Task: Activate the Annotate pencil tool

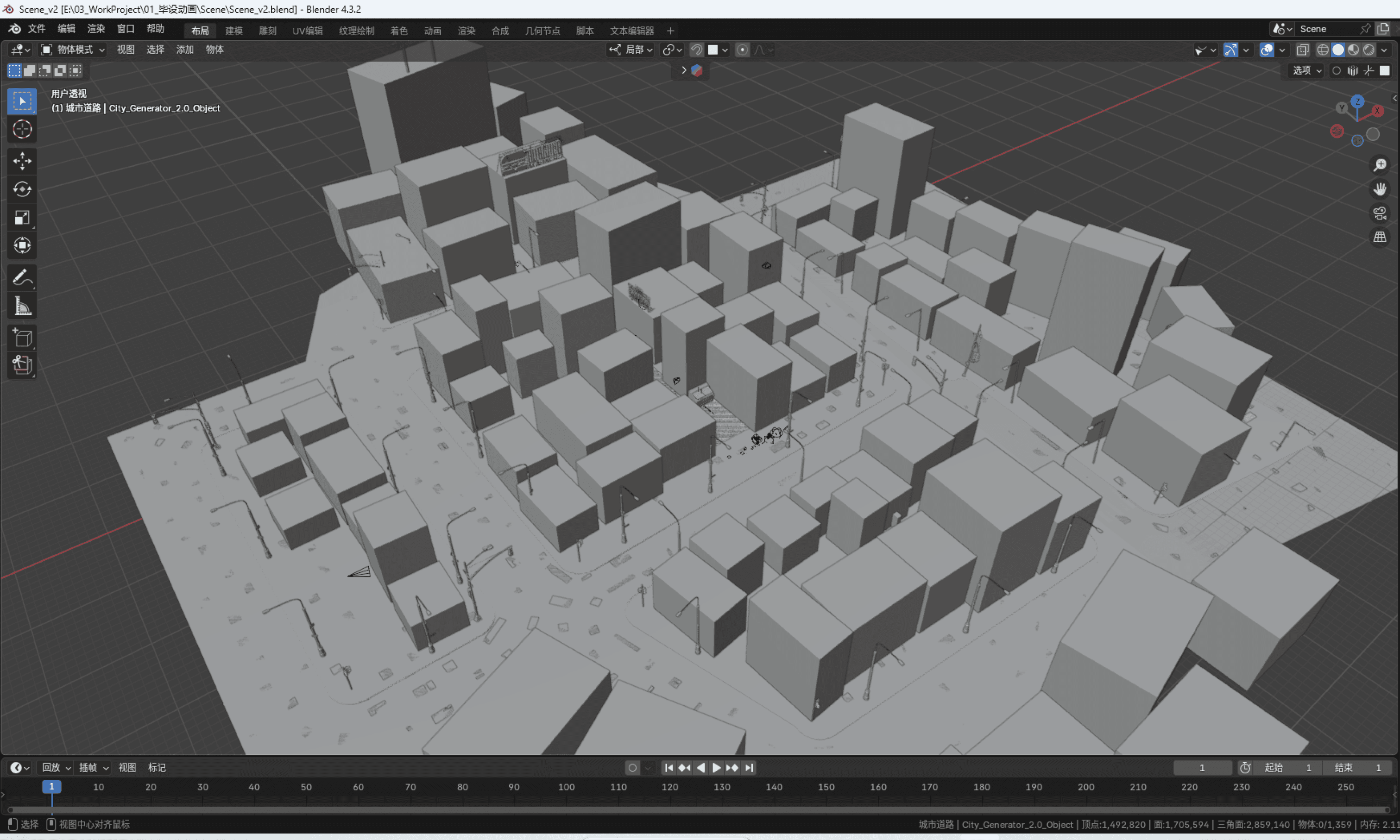Action: 22,277
